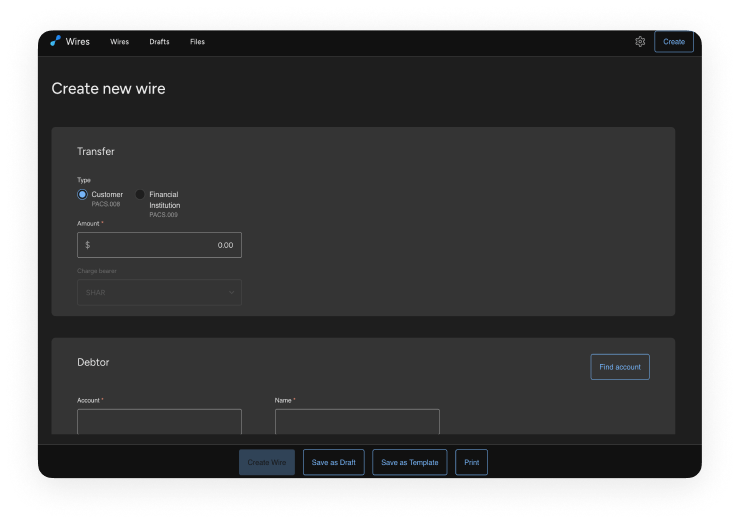Click the Charge bearer chevron arrow

pos(231,292)
